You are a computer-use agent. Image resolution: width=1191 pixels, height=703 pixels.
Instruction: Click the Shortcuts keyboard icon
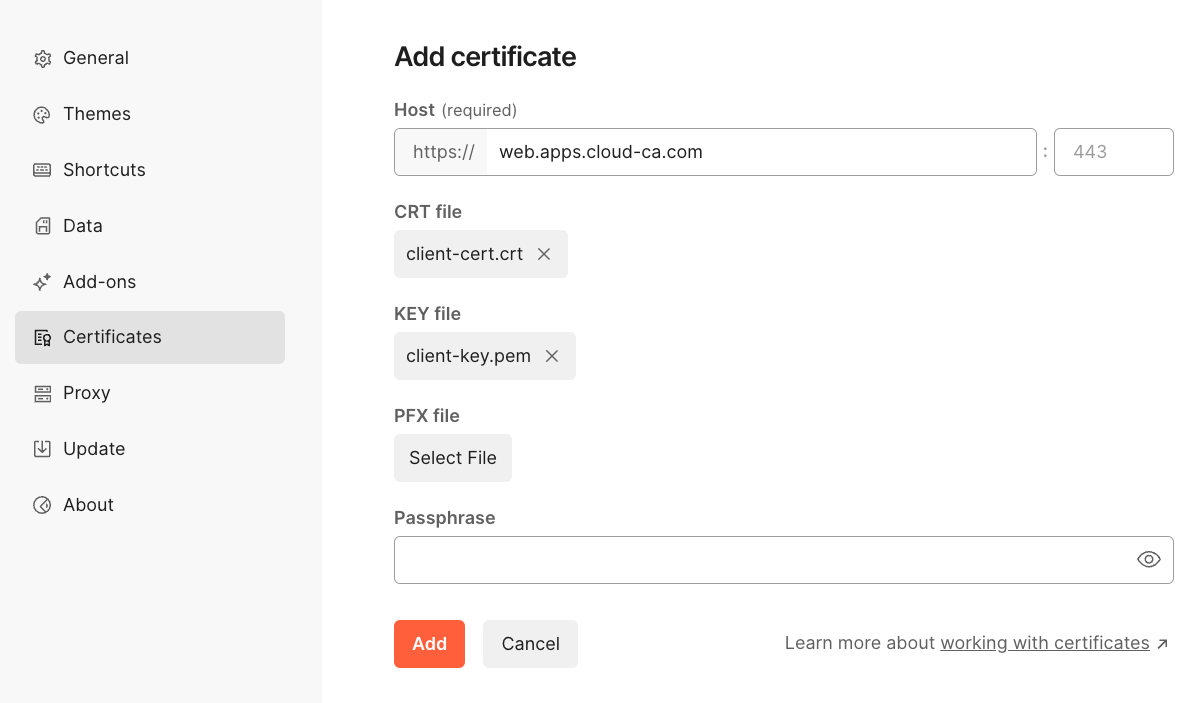(42, 170)
